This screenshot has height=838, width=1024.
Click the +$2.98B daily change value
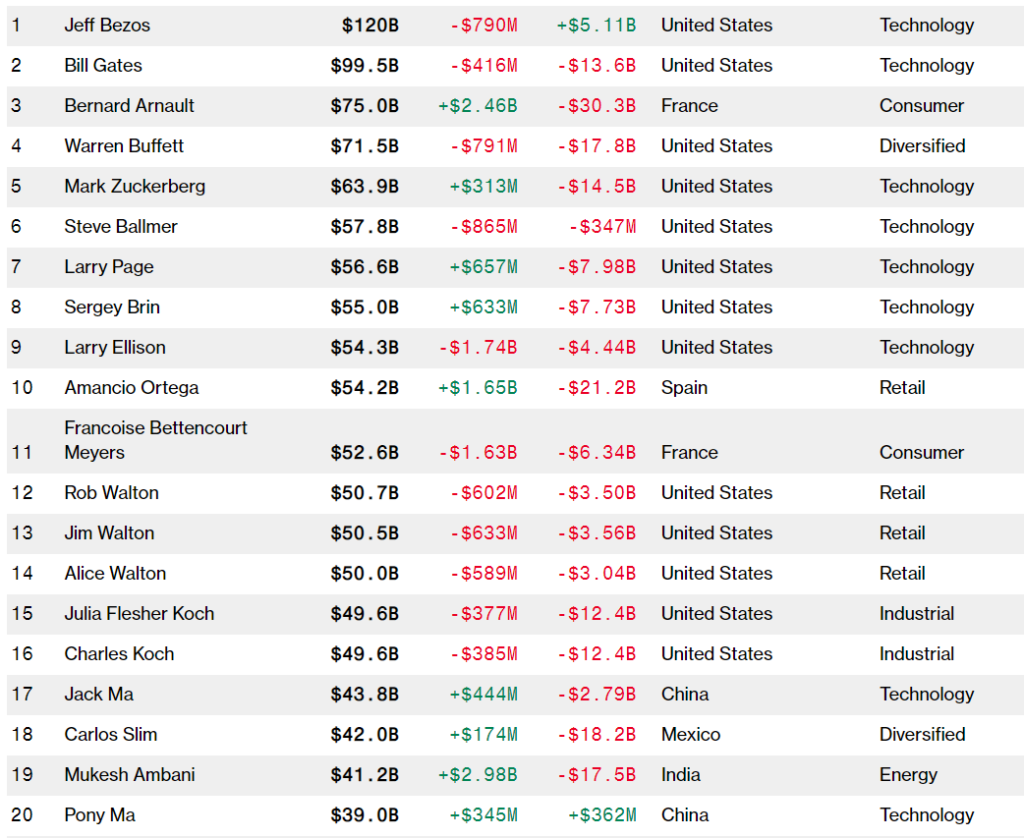click(x=477, y=774)
